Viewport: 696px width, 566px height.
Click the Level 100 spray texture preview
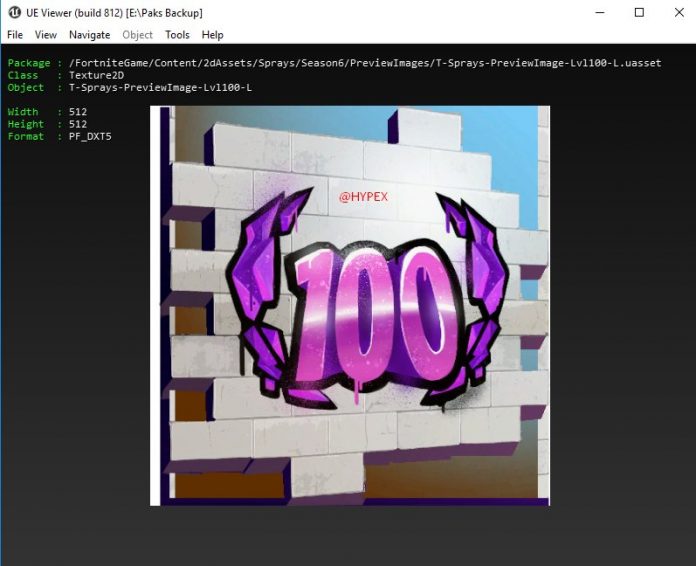point(350,305)
